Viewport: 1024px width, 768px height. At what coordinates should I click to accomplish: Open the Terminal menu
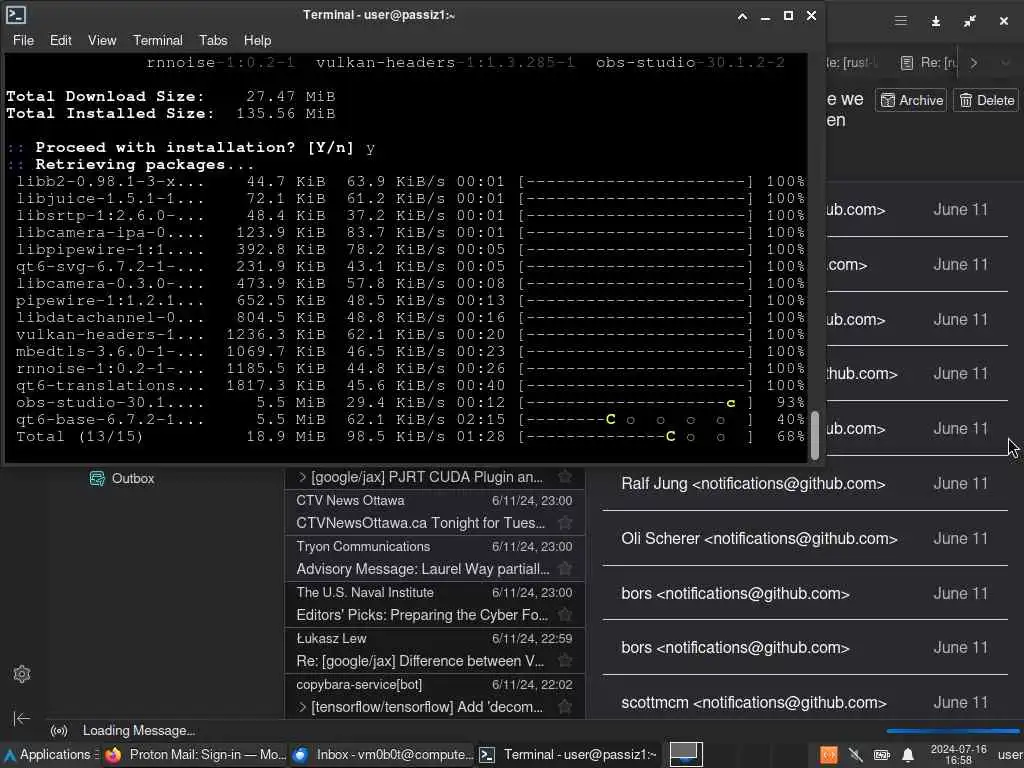click(x=157, y=40)
